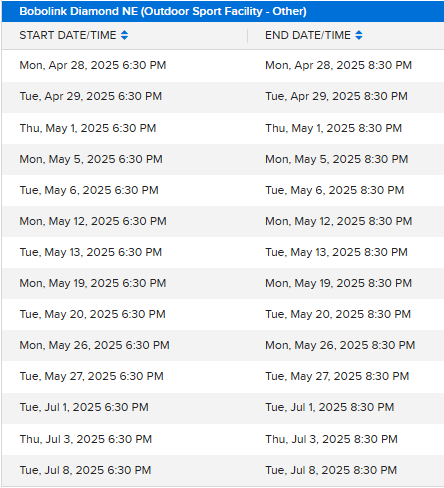The height and width of the screenshot is (488, 444).
Task: Sort by the START DATE/TIME arrows icon
Action: point(124,35)
